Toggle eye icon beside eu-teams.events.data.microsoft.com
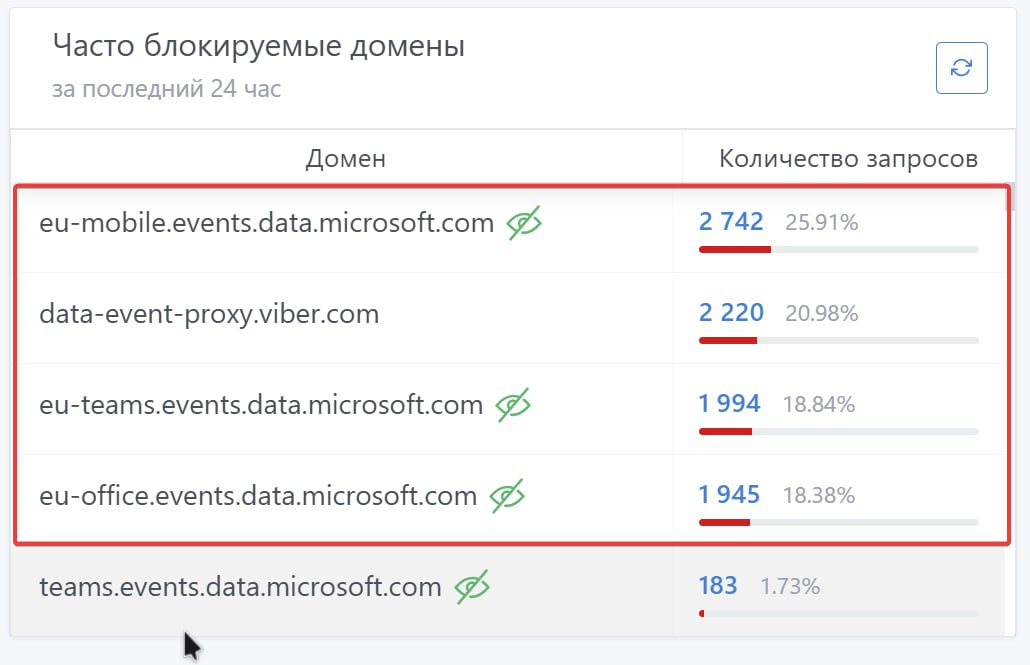 tap(513, 405)
